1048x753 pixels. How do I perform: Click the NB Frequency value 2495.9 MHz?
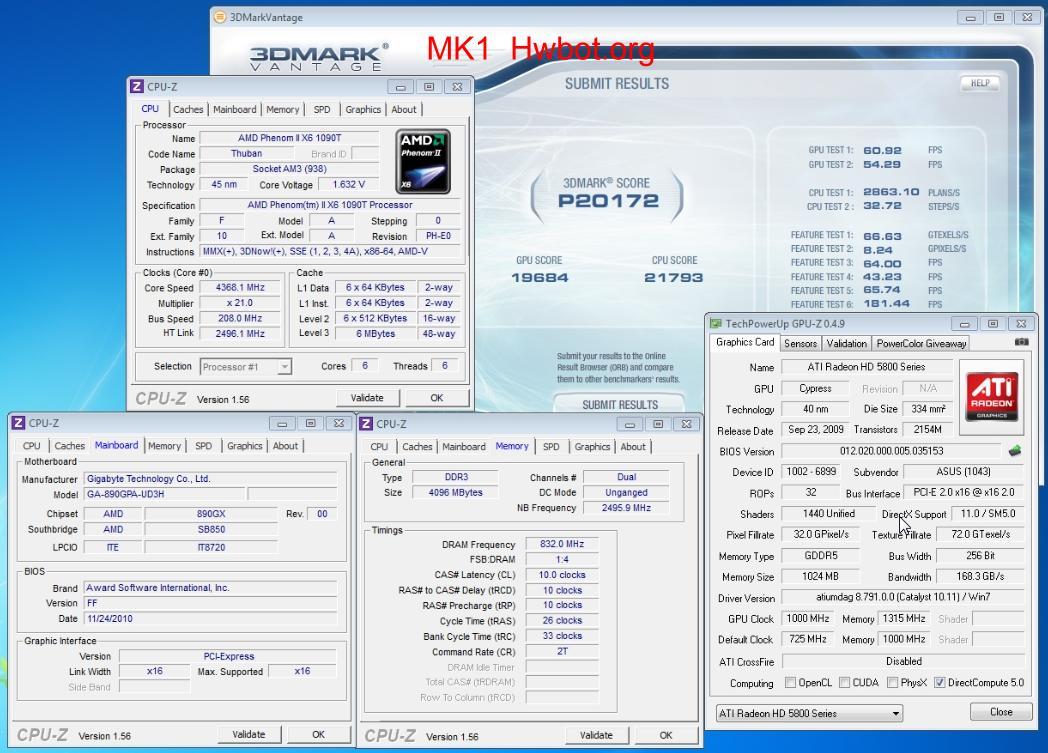tap(626, 508)
